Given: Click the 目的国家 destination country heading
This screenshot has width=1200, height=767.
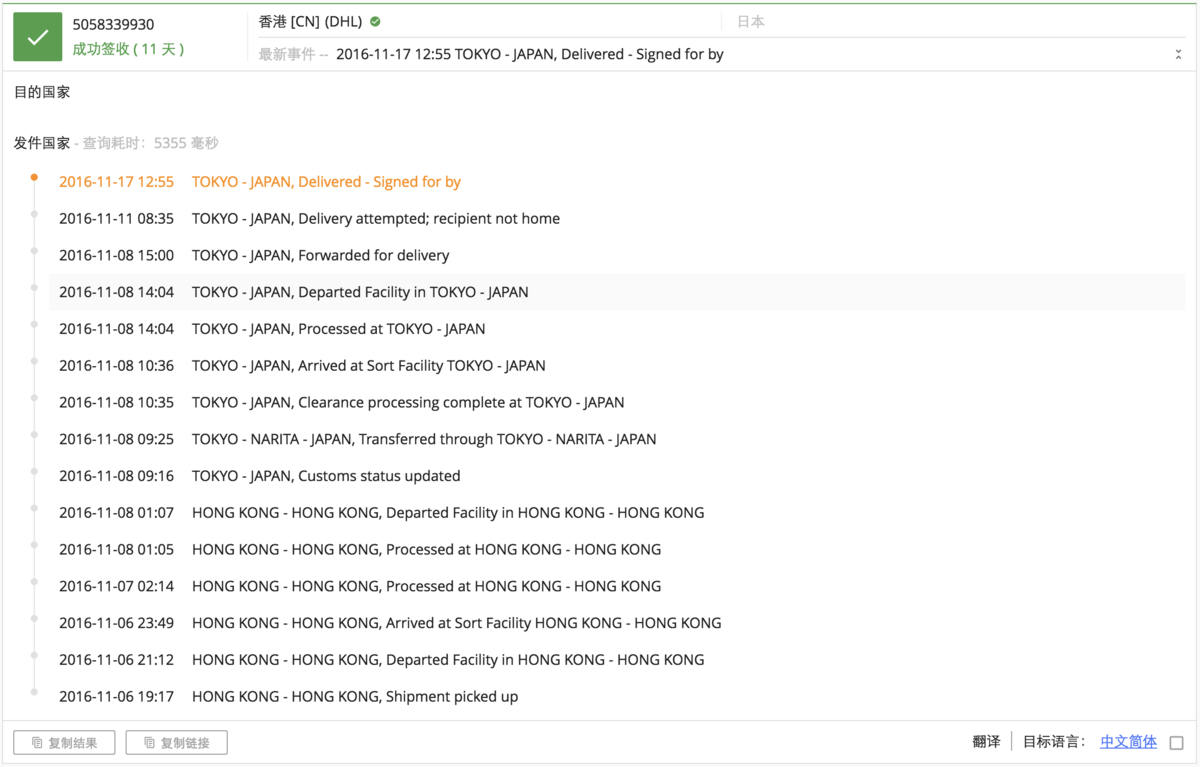Looking at the screenshot, I should [42, 92].
